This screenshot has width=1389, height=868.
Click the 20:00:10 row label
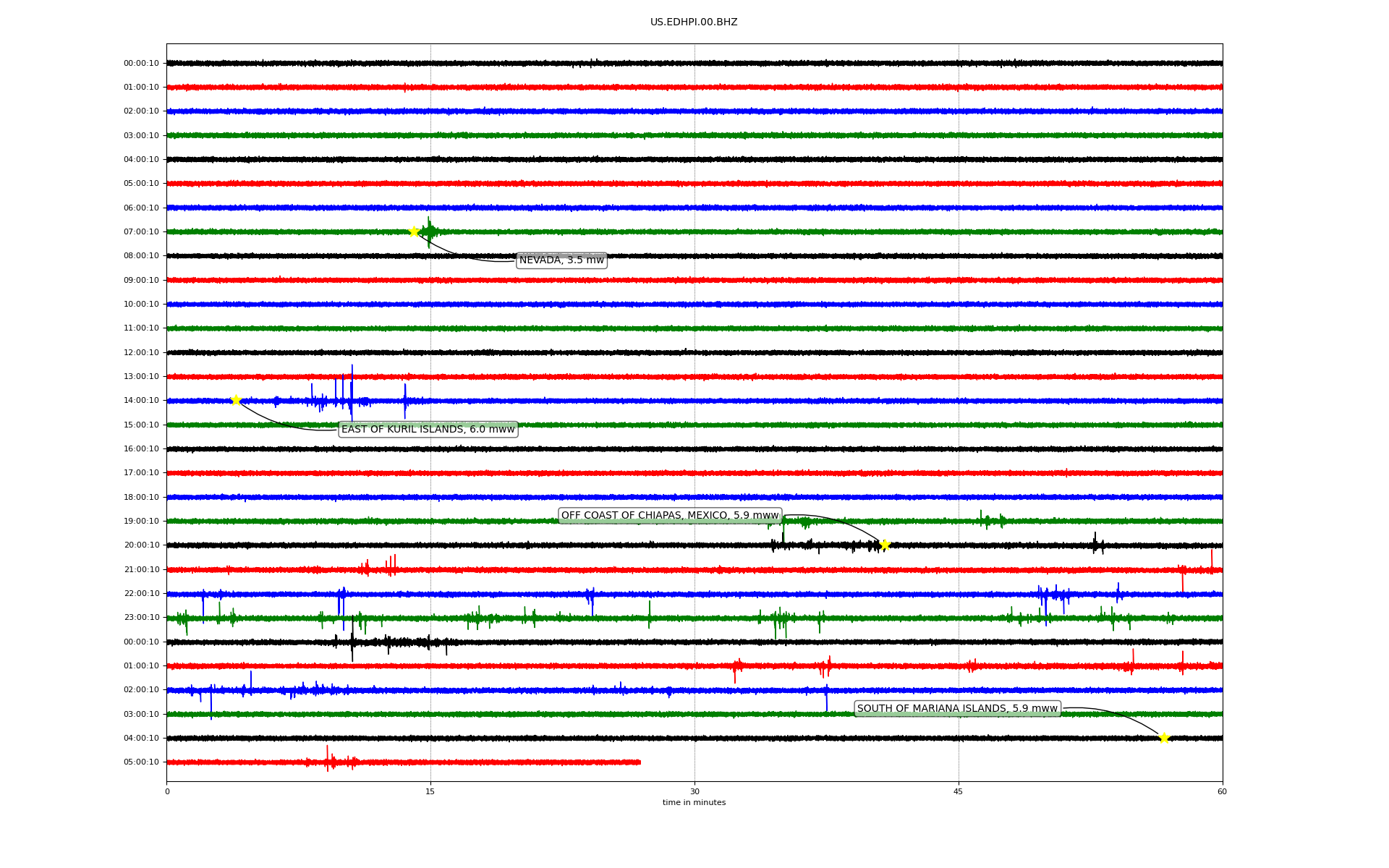pos(141,545)
